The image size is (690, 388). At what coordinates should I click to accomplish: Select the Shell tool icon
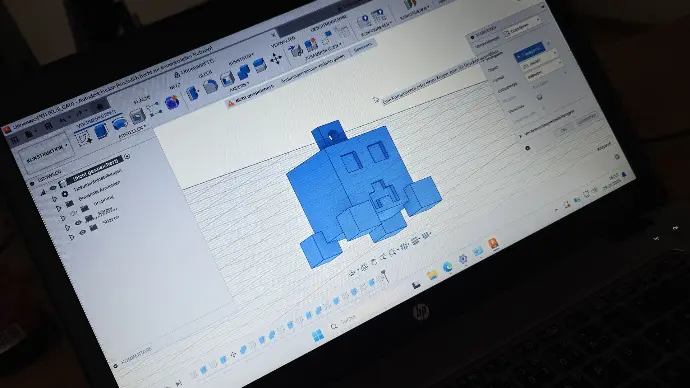pyautogui.click(x=227, y=79)
